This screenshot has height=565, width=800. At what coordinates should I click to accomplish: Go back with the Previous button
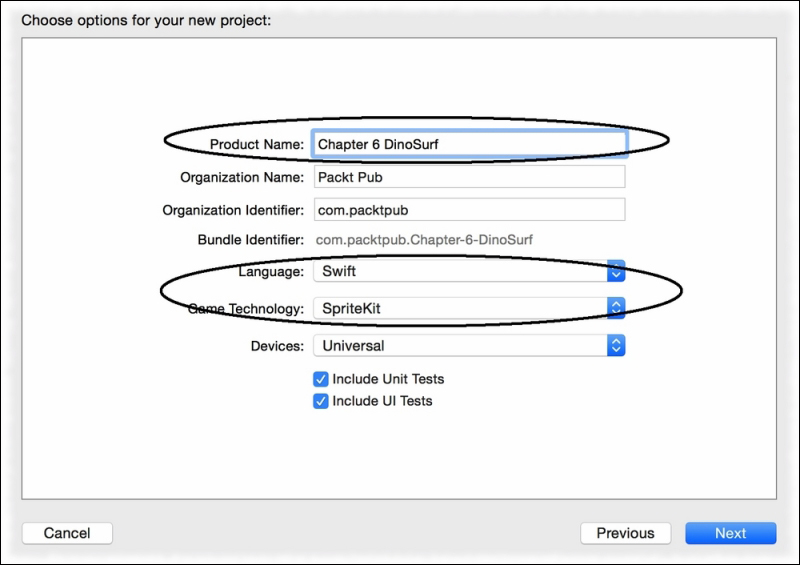tap(626, 533)
